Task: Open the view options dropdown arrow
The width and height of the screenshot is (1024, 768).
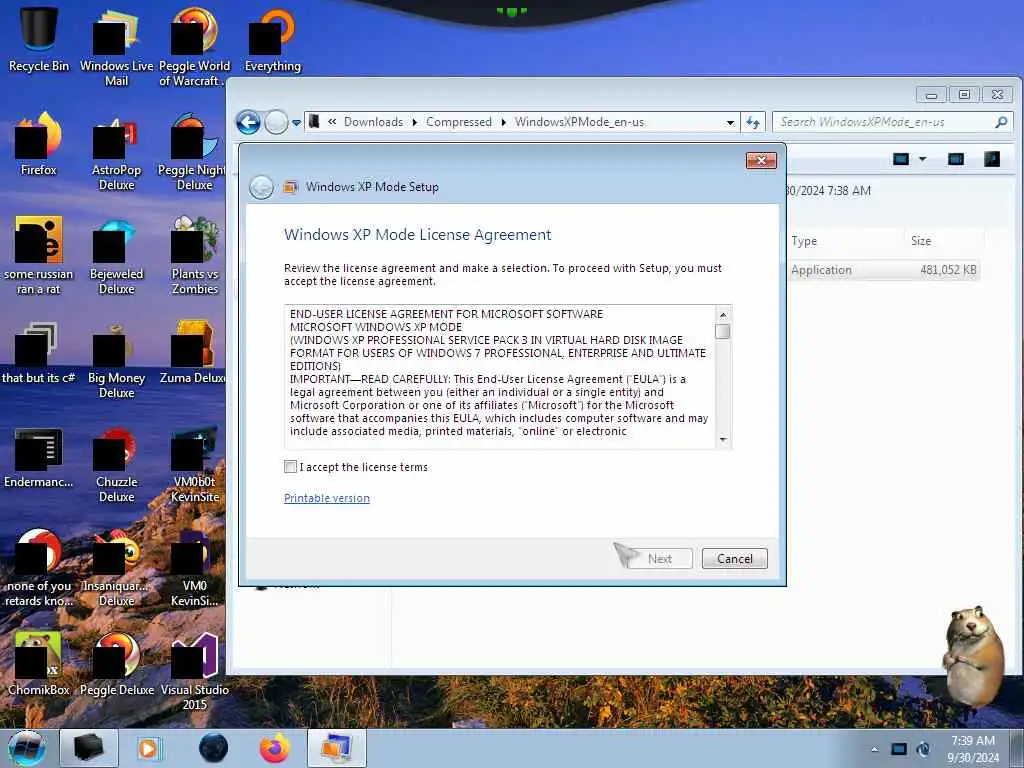Action: click(x=922, y=159)
